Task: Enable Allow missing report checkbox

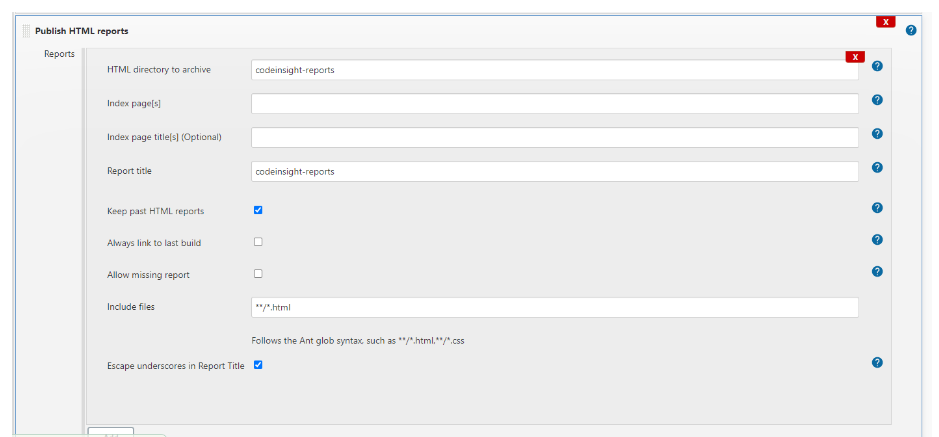Action: point(258,273)
